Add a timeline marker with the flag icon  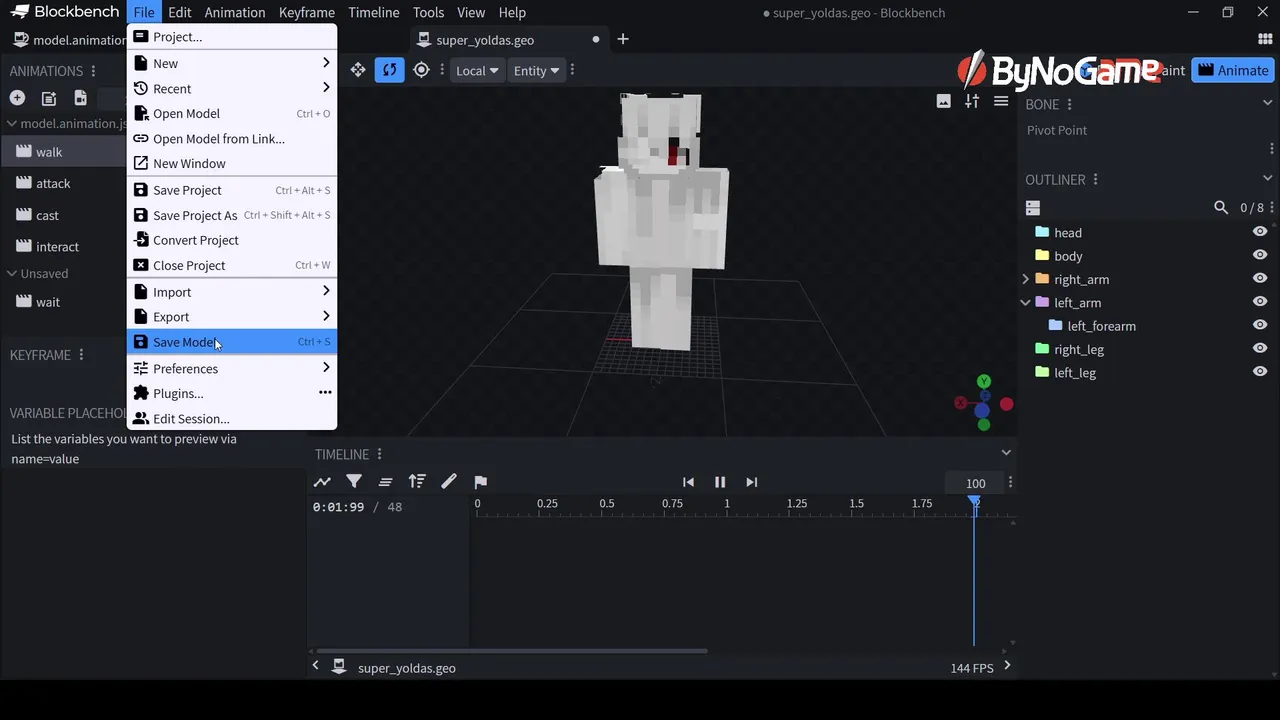click(x=480, y=482)
